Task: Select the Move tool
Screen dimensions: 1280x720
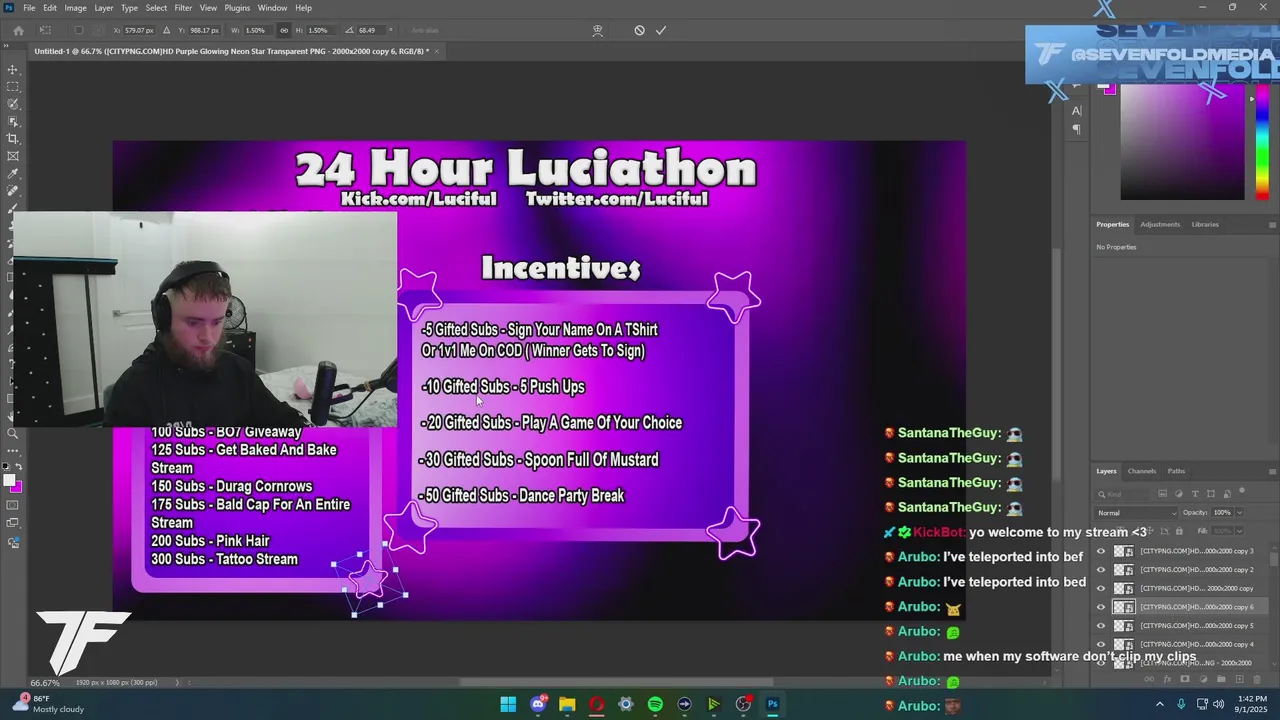Action: (13, 70)
